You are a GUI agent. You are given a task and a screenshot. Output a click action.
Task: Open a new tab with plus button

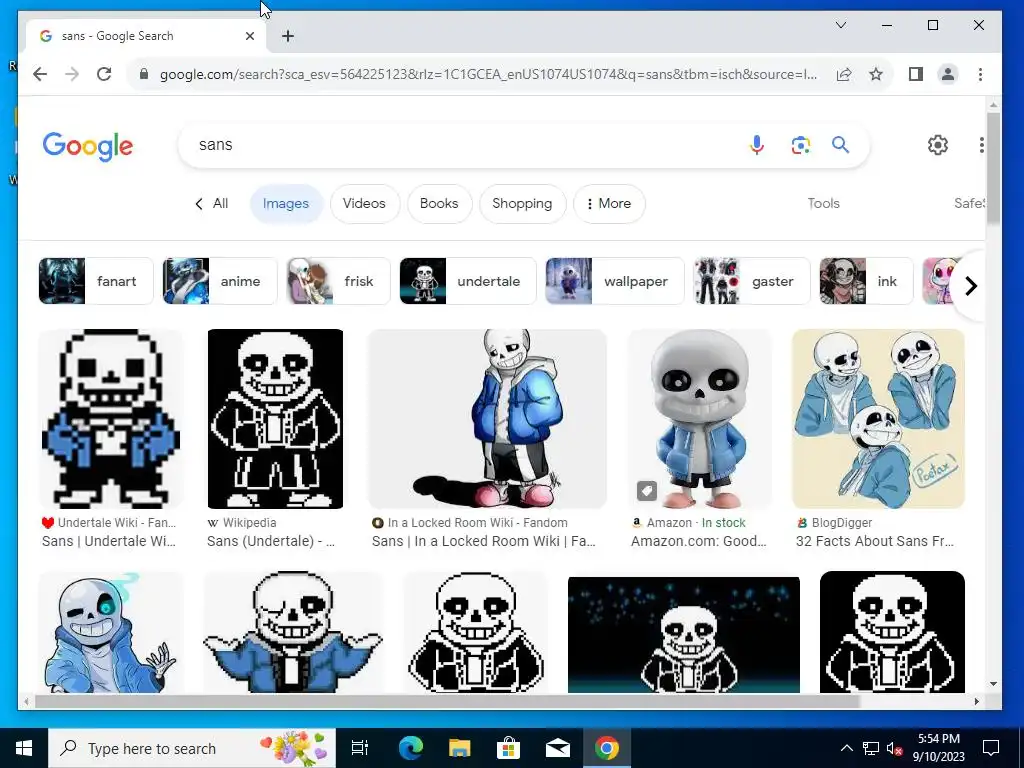click(288, 36)
